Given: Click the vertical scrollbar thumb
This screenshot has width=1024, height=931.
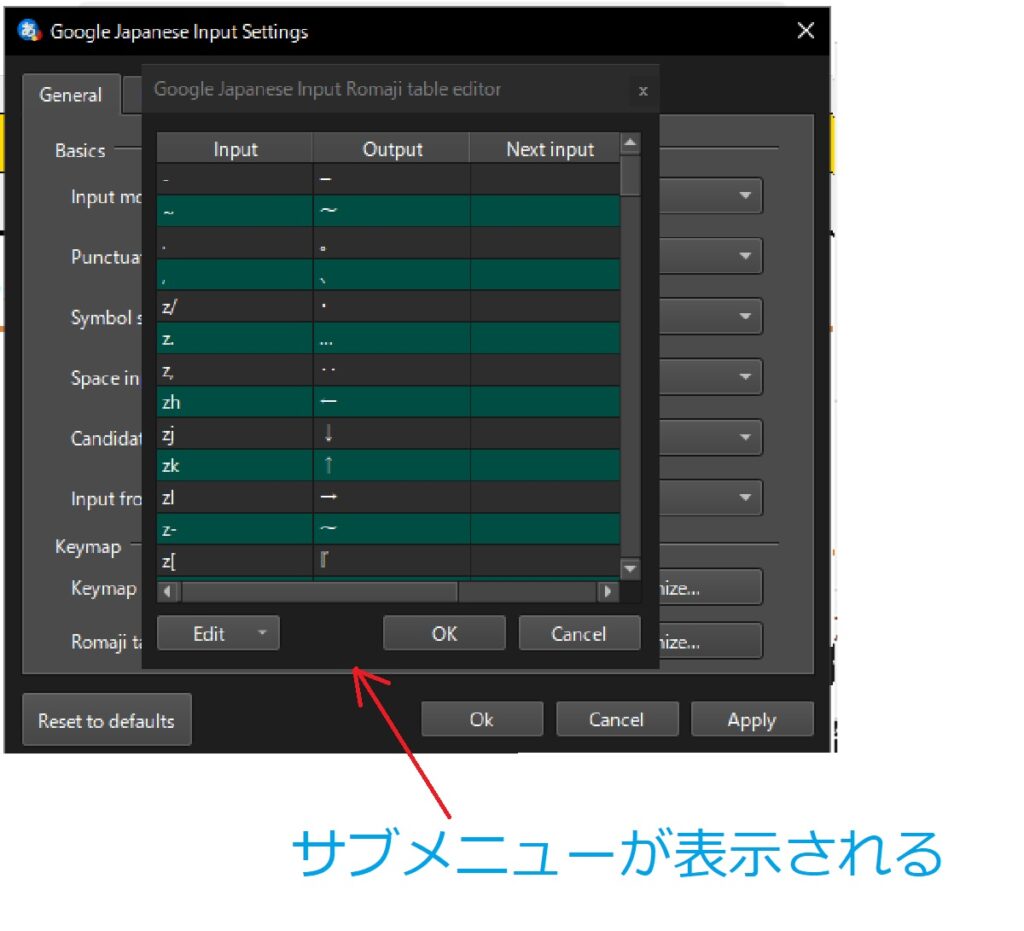Looking at the screenshot, I should [630, 176].
